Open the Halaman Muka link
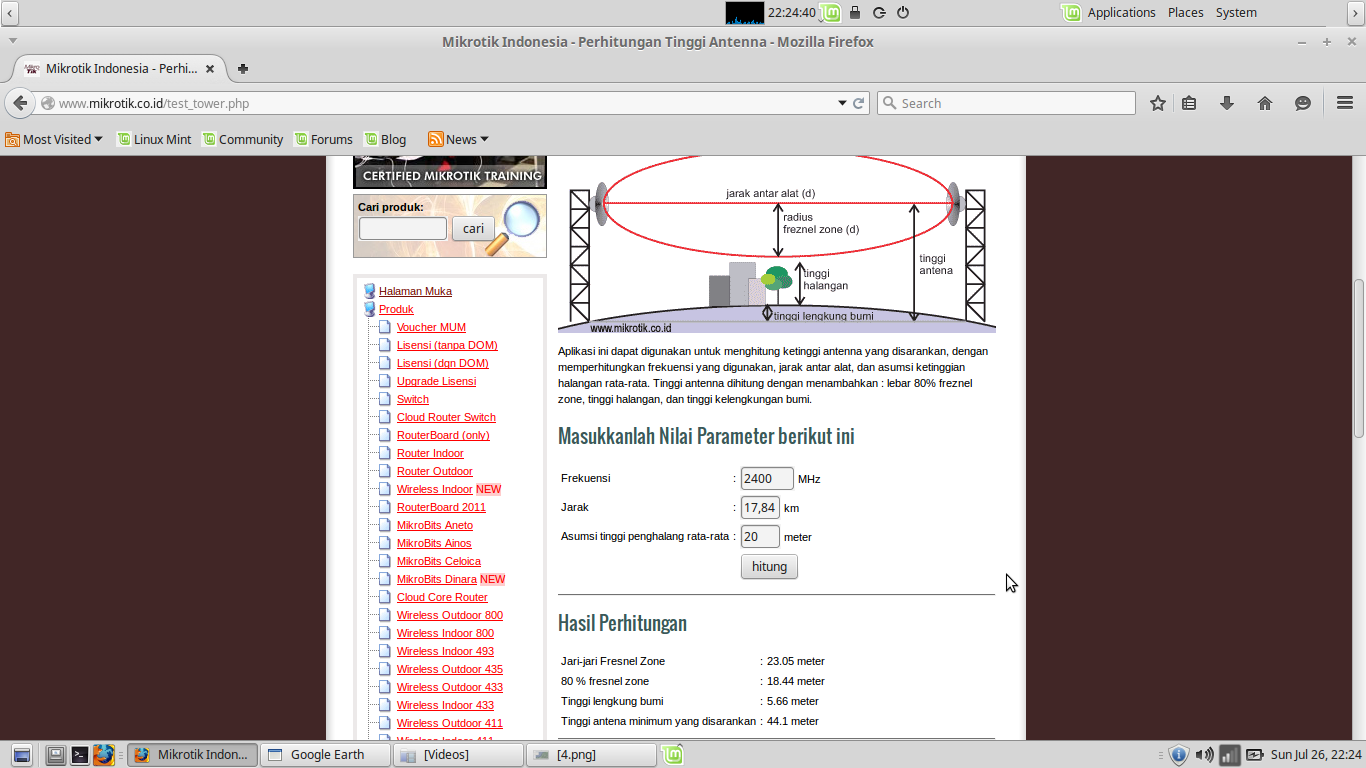The image size is (1366, 768). click(x=415, y=291)
